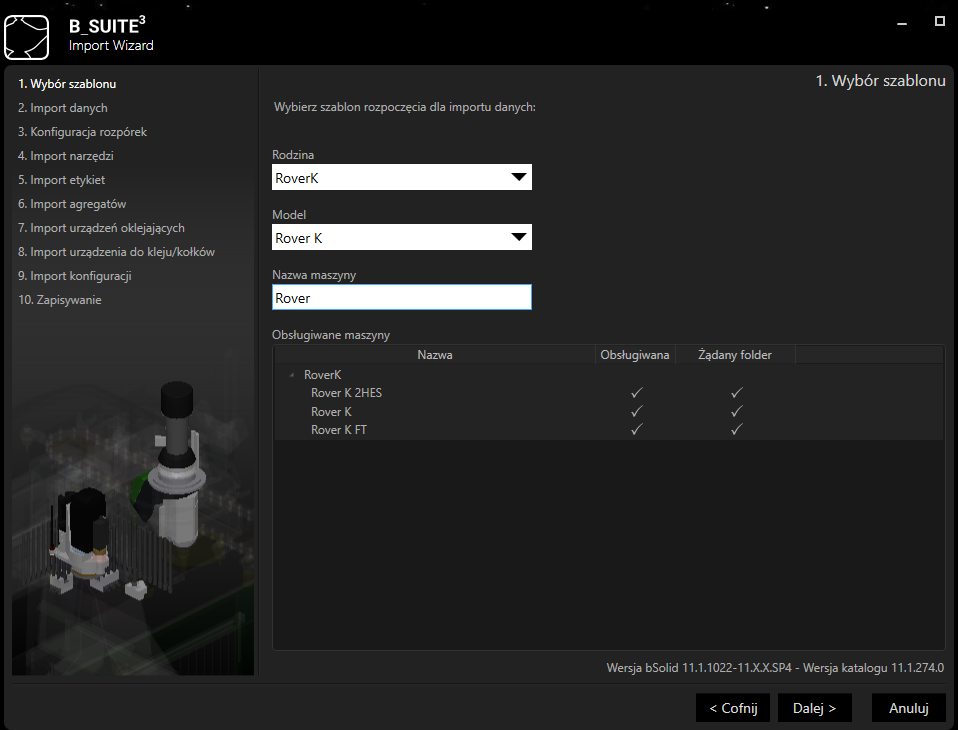The image size is (958, 730).
Task: Click the 'Nazwa maszyny' field label
Action: pyautogui.click(x=314, y=275)
